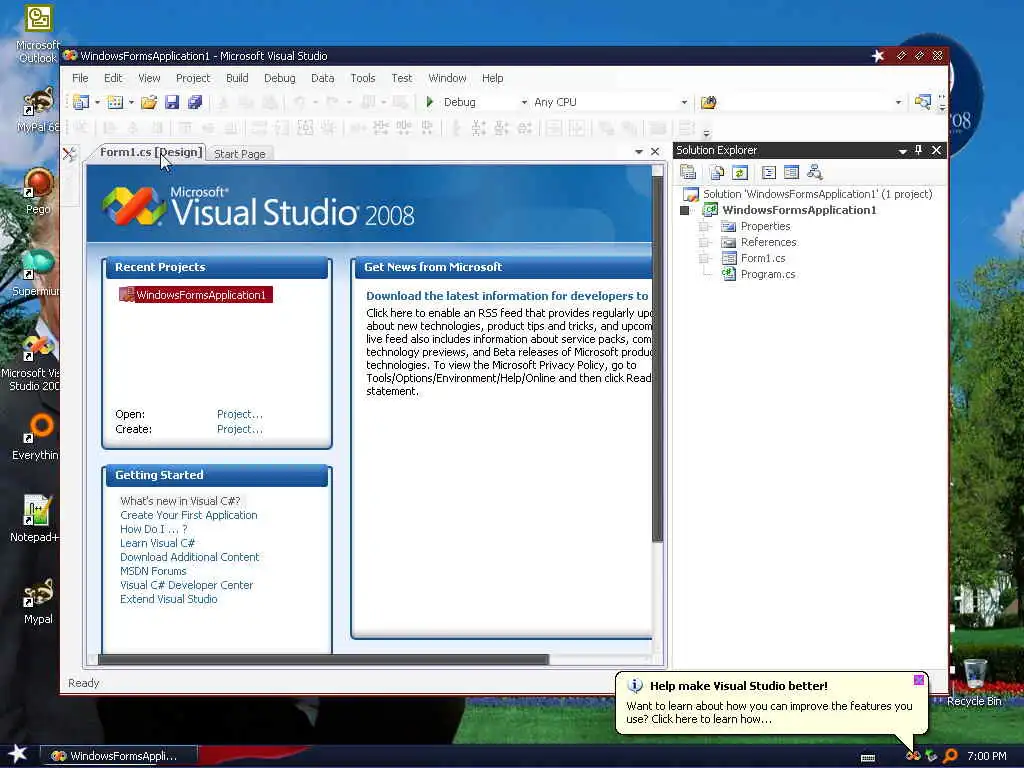Screen dimensions: 1024x768
Task: Click Show All Files in Solution Explorer
Action: pyautogui.click(x=716, y=172)
